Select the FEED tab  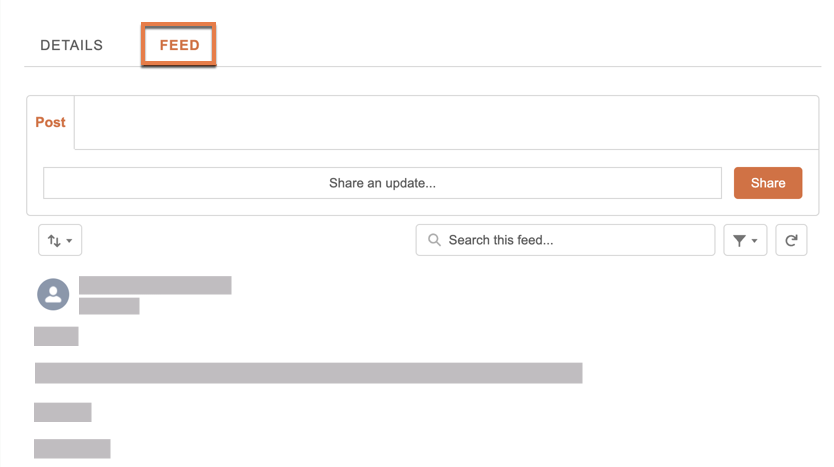[x=179, y=45]
